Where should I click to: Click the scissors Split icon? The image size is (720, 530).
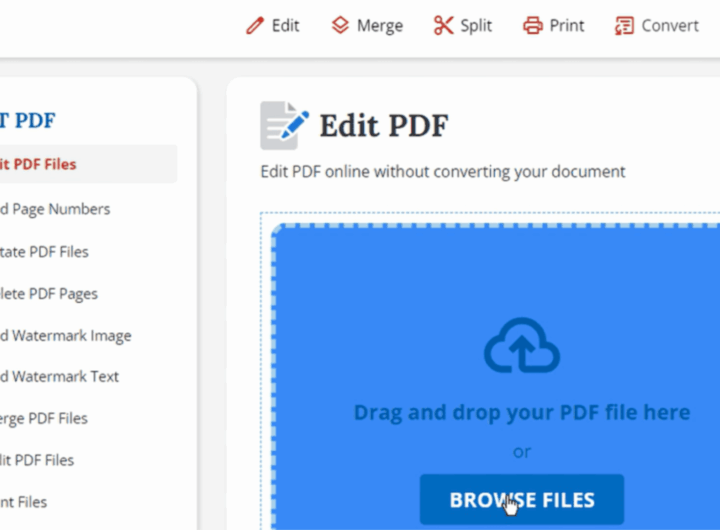click(x=443, y=26)
